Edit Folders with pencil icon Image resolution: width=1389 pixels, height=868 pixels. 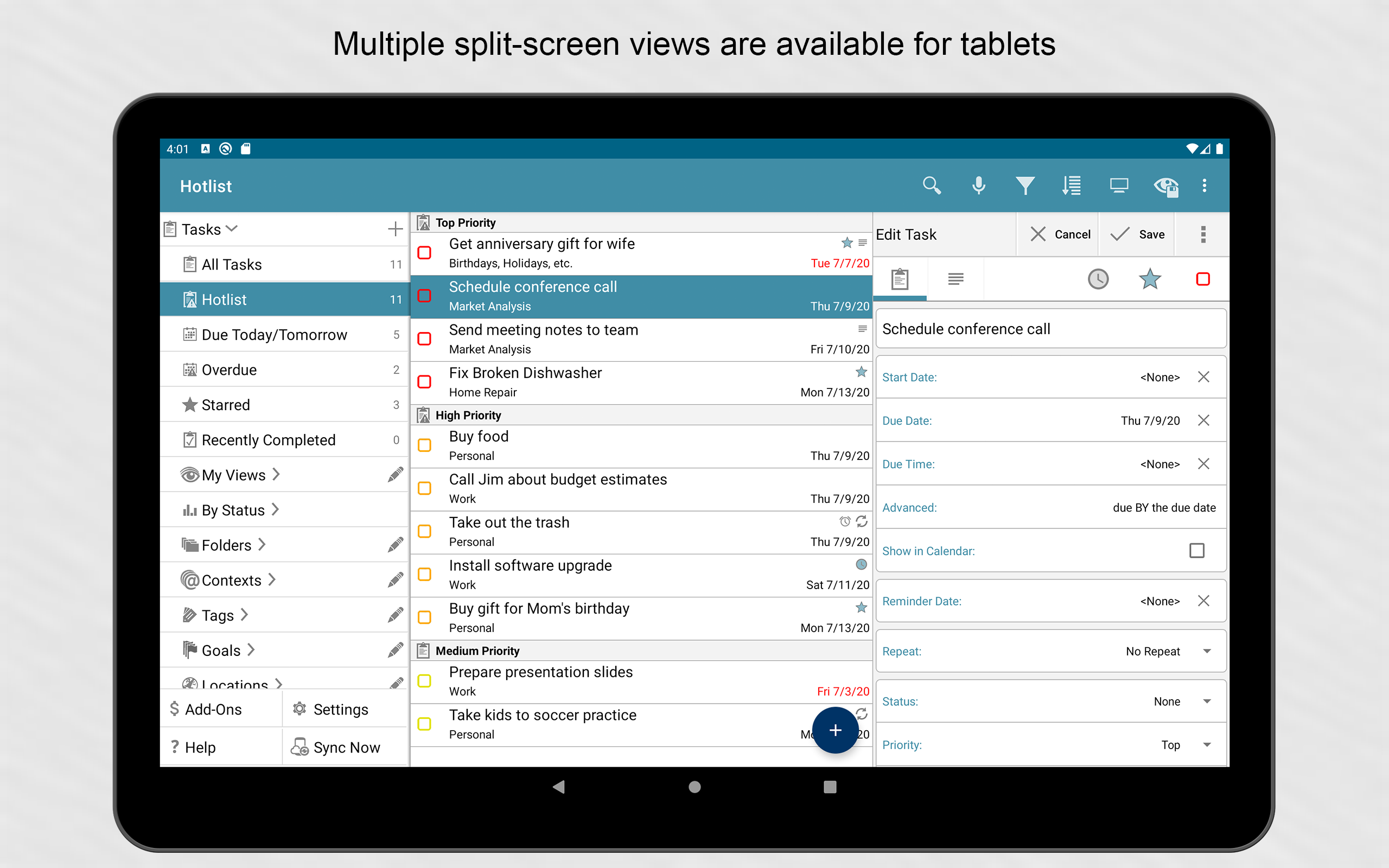click(x=395, y=545)
